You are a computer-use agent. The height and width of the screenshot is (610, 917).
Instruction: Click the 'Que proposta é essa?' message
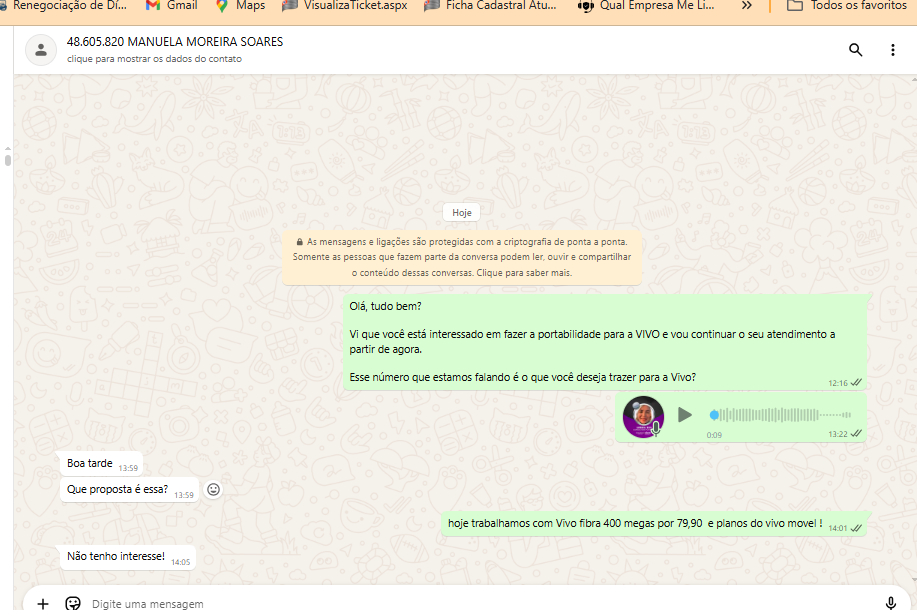(x=129, y=490)
